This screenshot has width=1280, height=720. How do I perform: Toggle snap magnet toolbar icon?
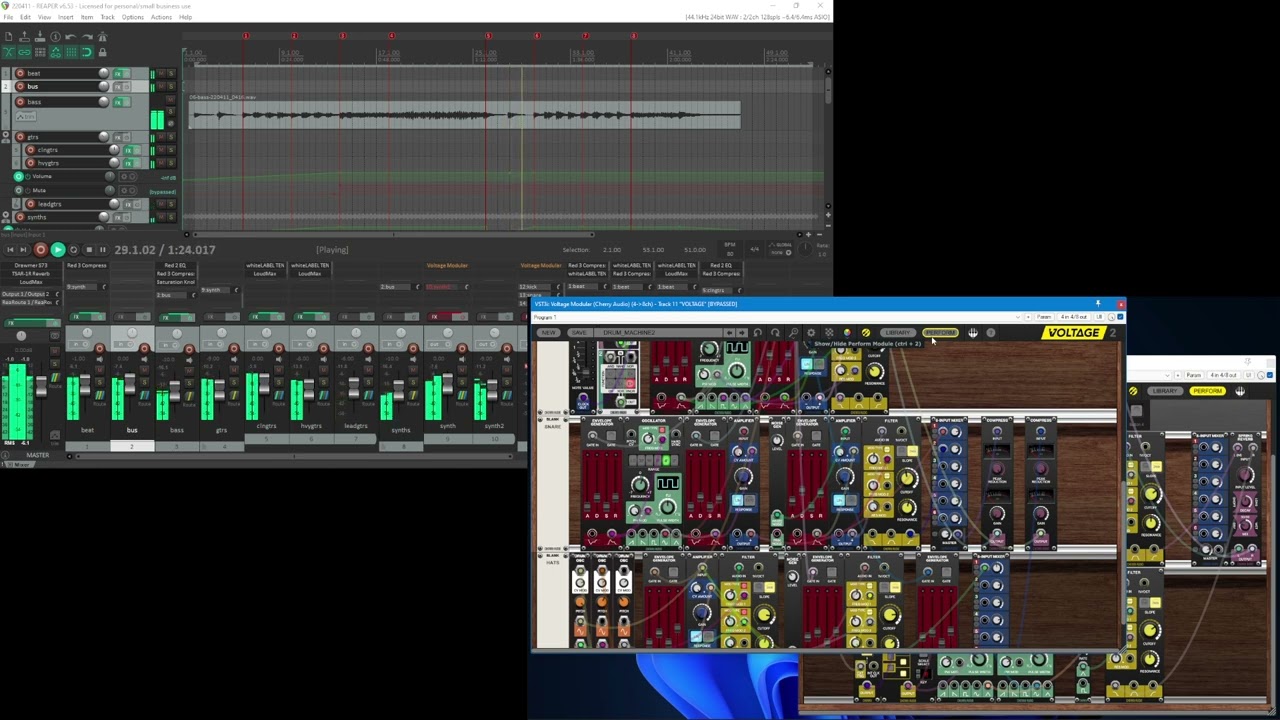87,52
